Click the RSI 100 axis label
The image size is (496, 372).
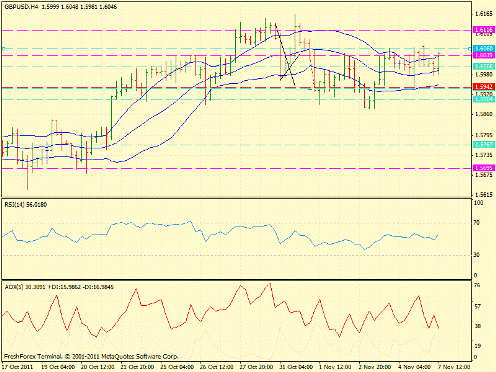pyautogui.click(x=479, y=203)
